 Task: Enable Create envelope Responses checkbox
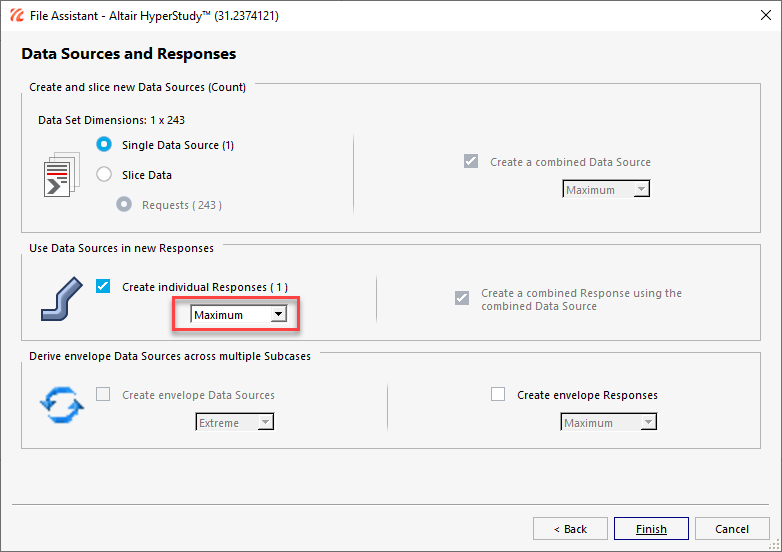(498, 394)
